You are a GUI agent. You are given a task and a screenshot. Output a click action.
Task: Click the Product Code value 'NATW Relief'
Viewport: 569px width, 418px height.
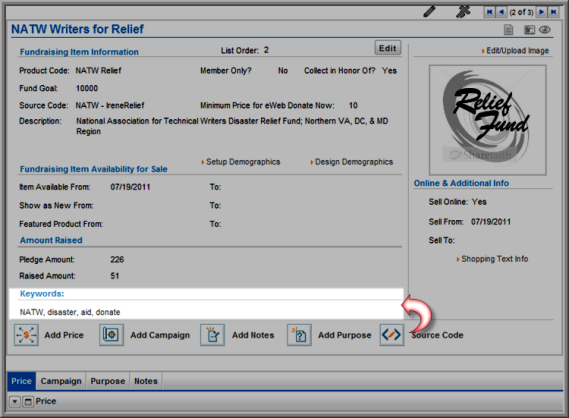pyautogui.click(x=98, y=71)
